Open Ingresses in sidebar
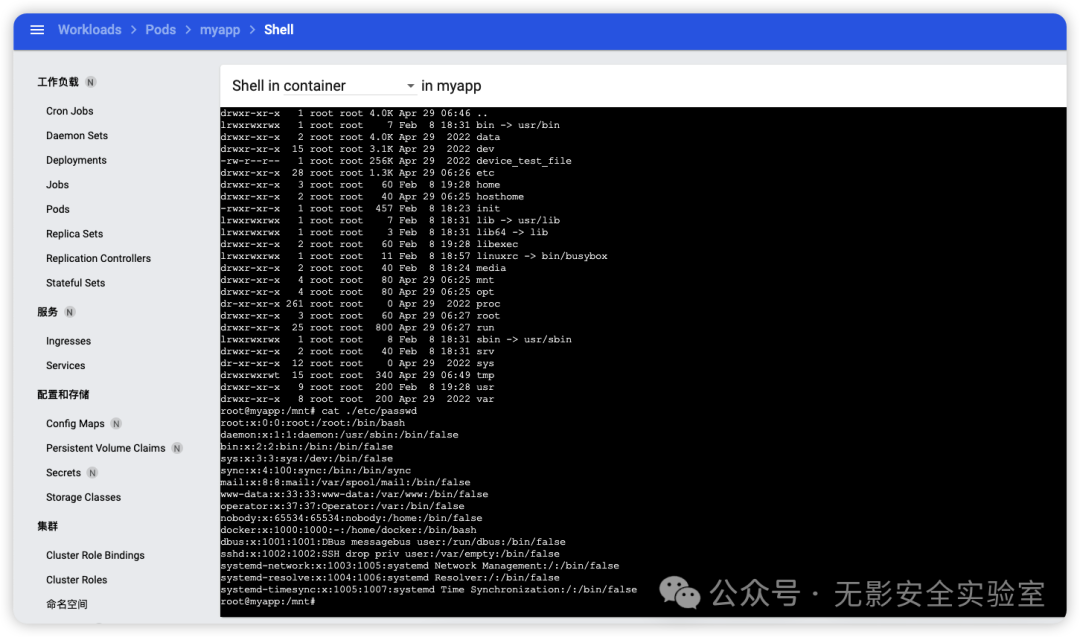 pyautogui.click(x=68, y=341)
